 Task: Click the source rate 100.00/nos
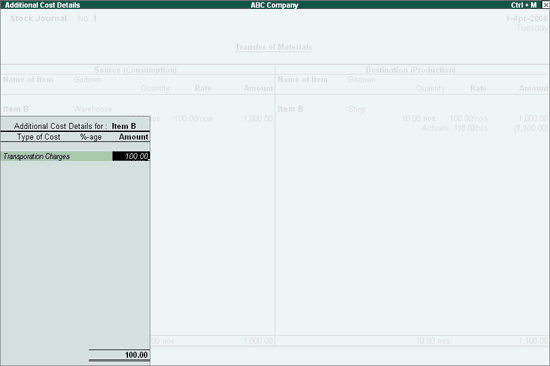(193, 118)
